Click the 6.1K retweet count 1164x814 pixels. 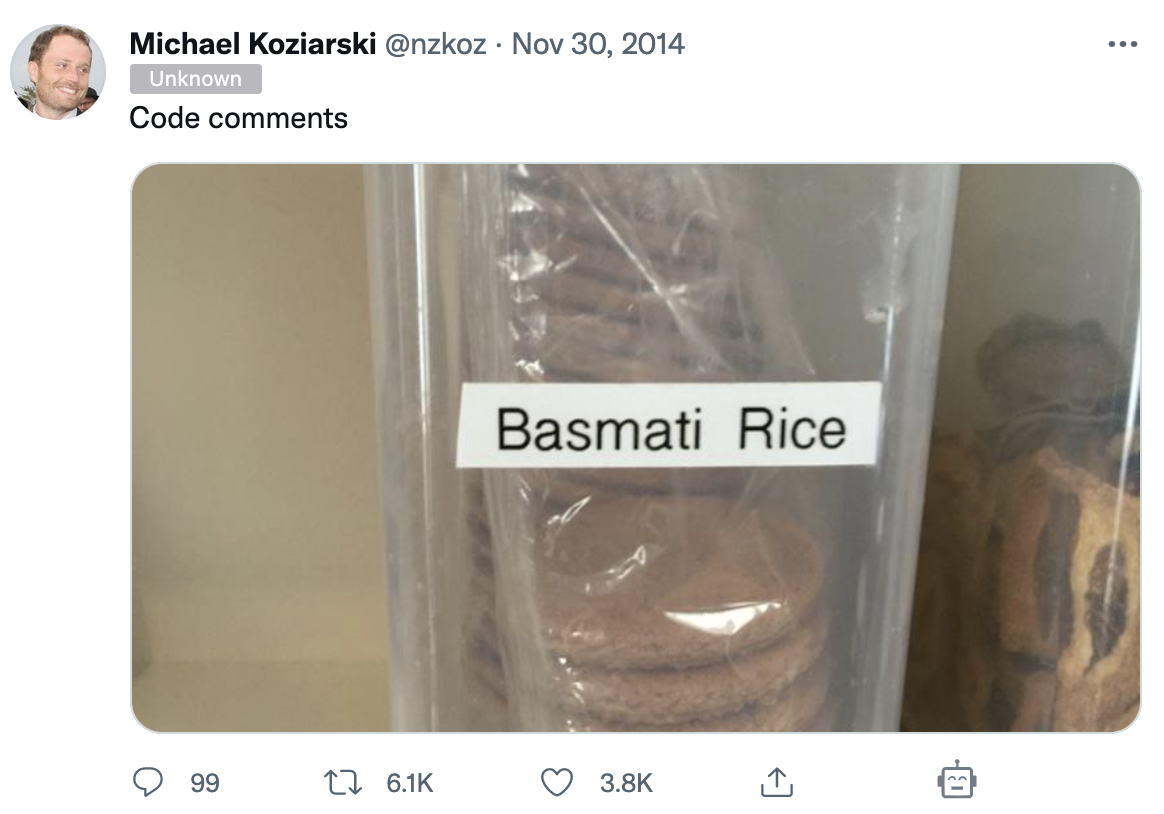(409, 783)
